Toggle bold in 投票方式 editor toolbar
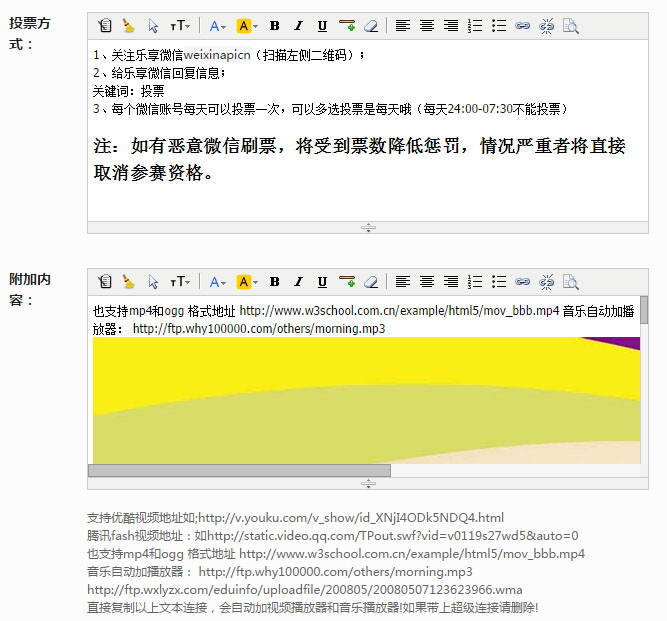667x621 pixels. [274, 26]
